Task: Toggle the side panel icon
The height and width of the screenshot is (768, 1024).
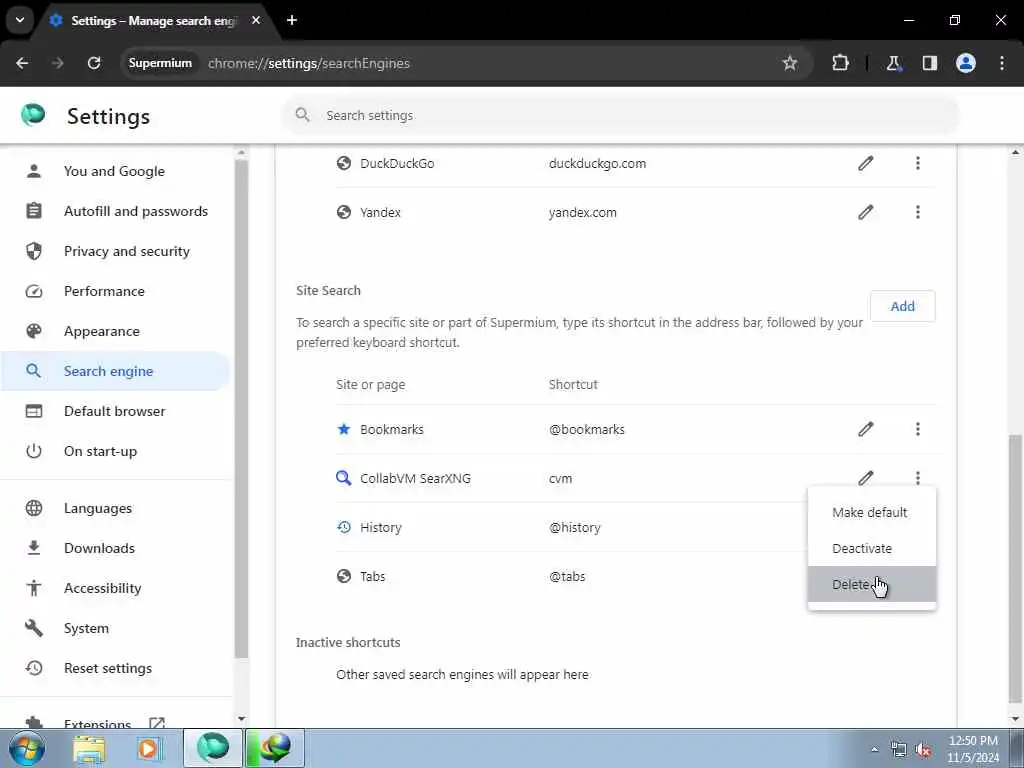Action: click(929, 63)
